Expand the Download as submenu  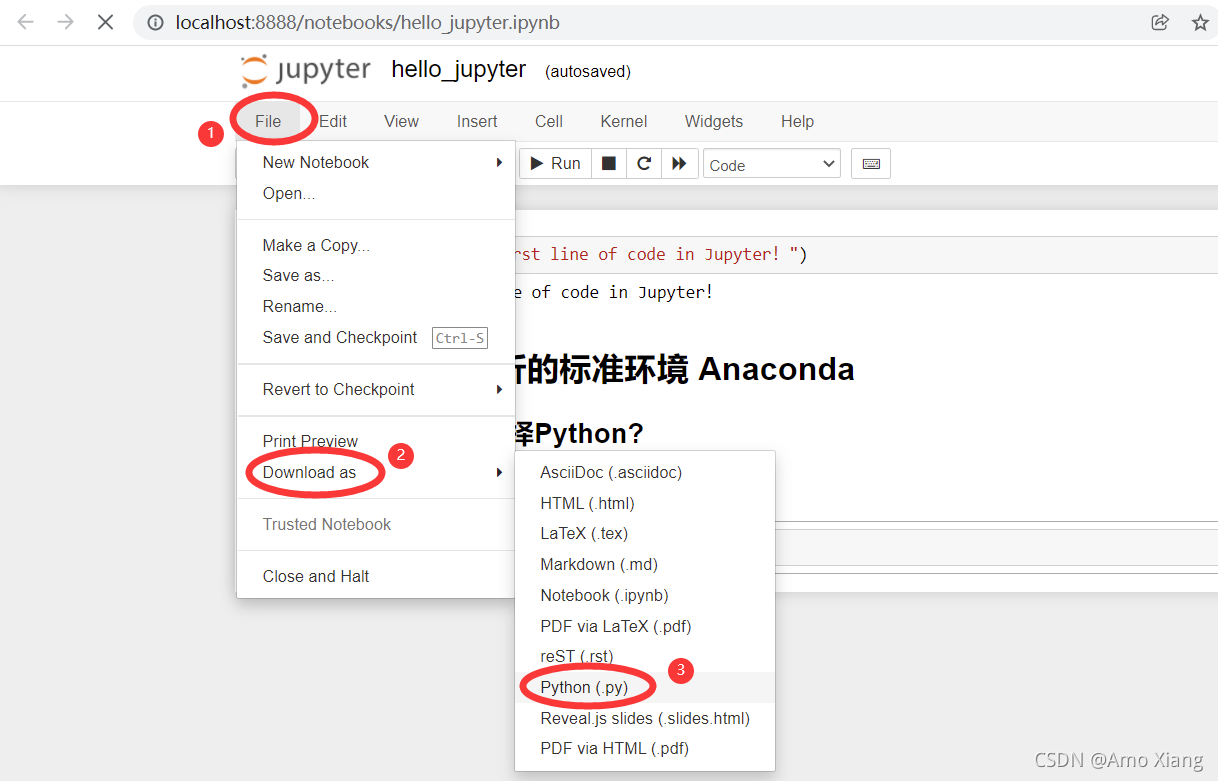pyautogui.click(x=376, y=472)
